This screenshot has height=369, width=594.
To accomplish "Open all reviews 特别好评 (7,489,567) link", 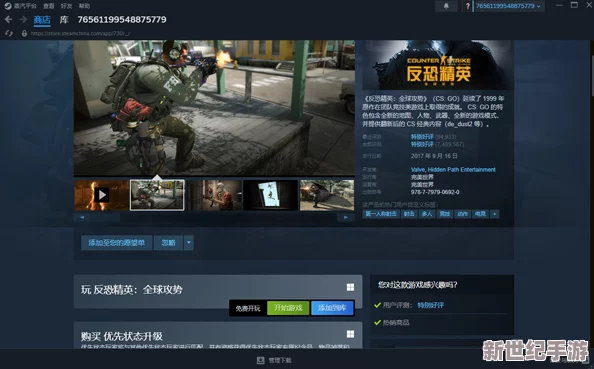I will pos(437,144).
